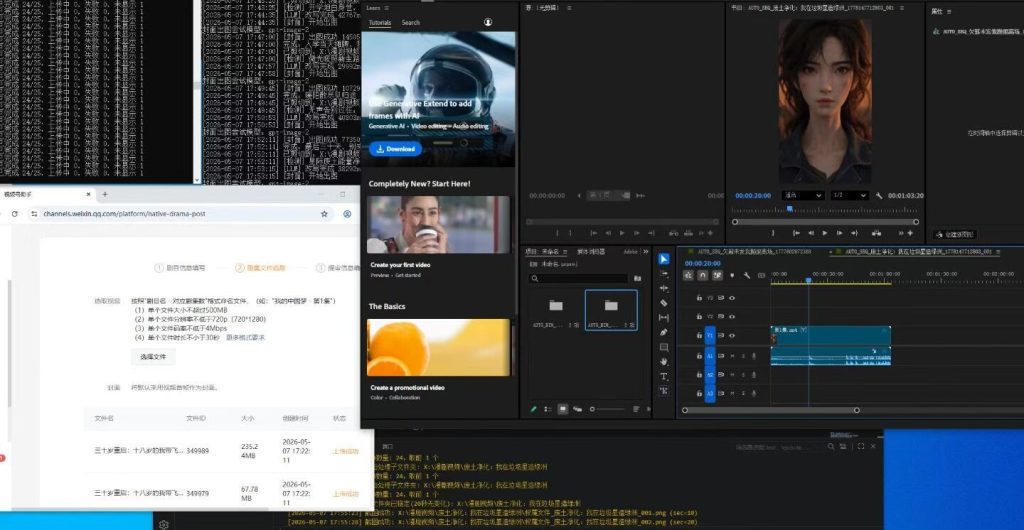
Task: Click Project panel name tab
Action: (544, 251)
